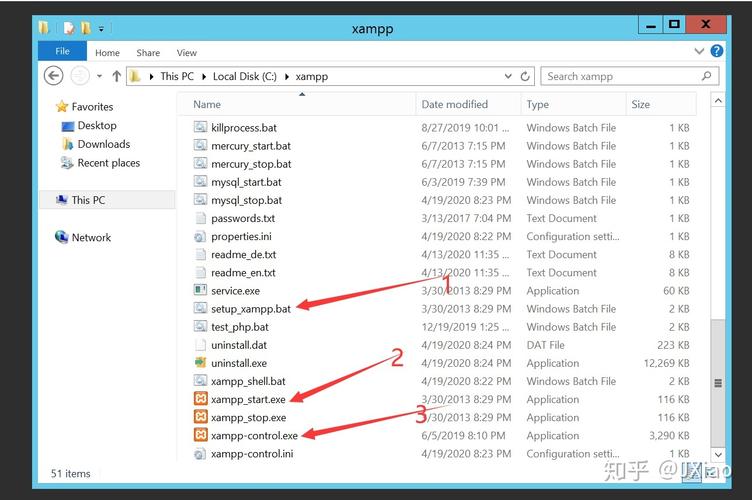Image resolution: width=752 pixels, height=500 pixels.
Task: Select Favorites in the navigation pane
Action: tap(92, 106)
